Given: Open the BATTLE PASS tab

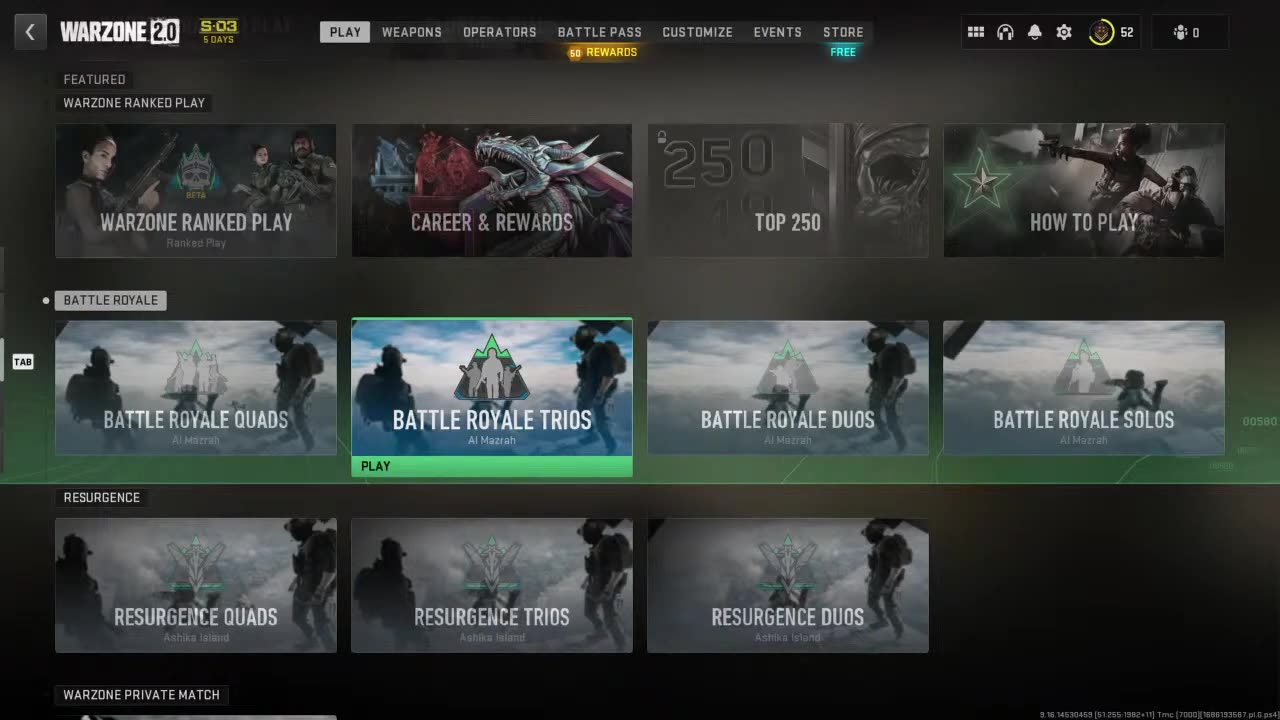Looking at the screenshot, I should 600,32.
